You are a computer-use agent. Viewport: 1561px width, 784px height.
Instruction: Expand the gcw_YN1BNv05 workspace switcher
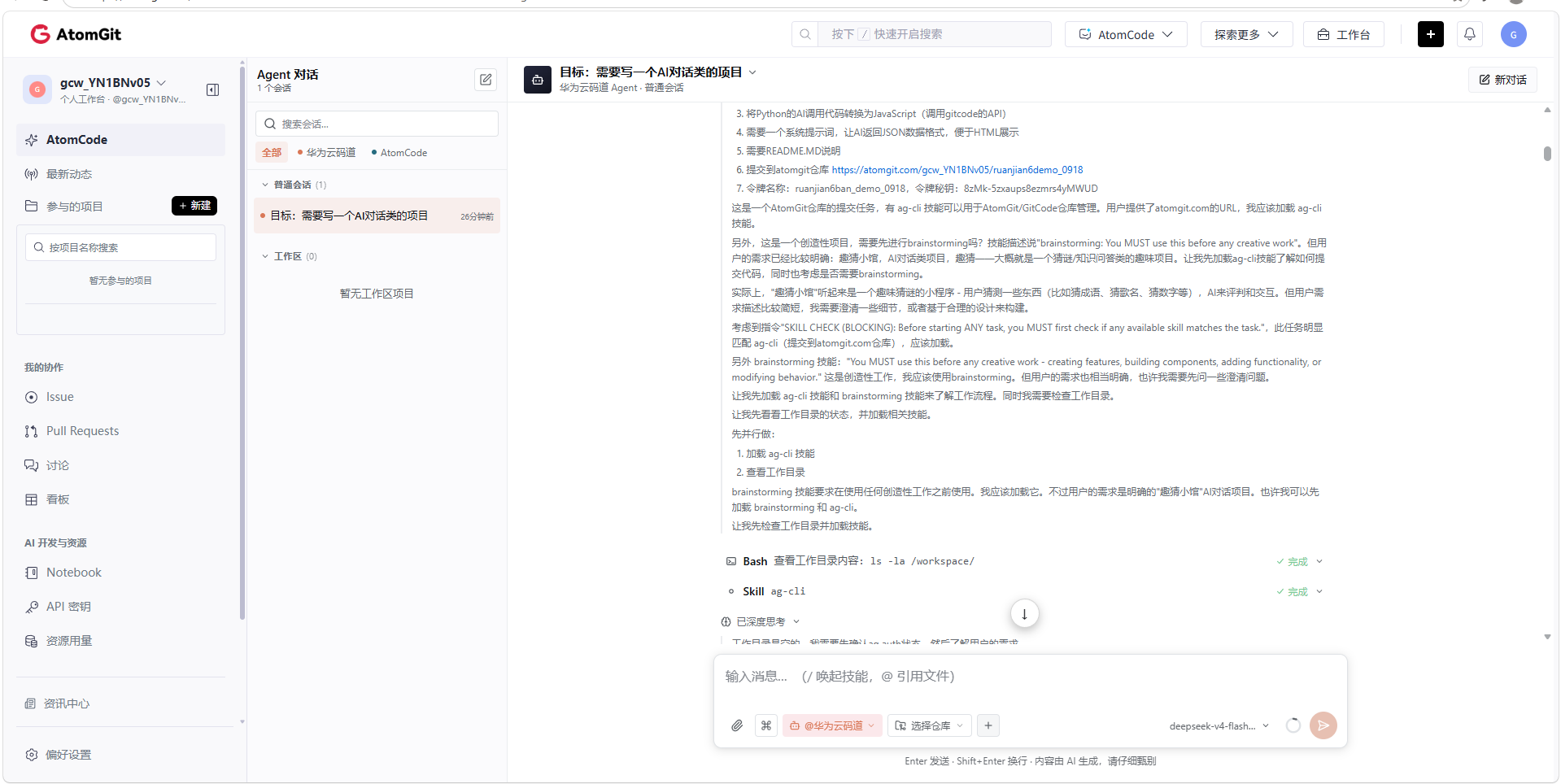(161, 82)
